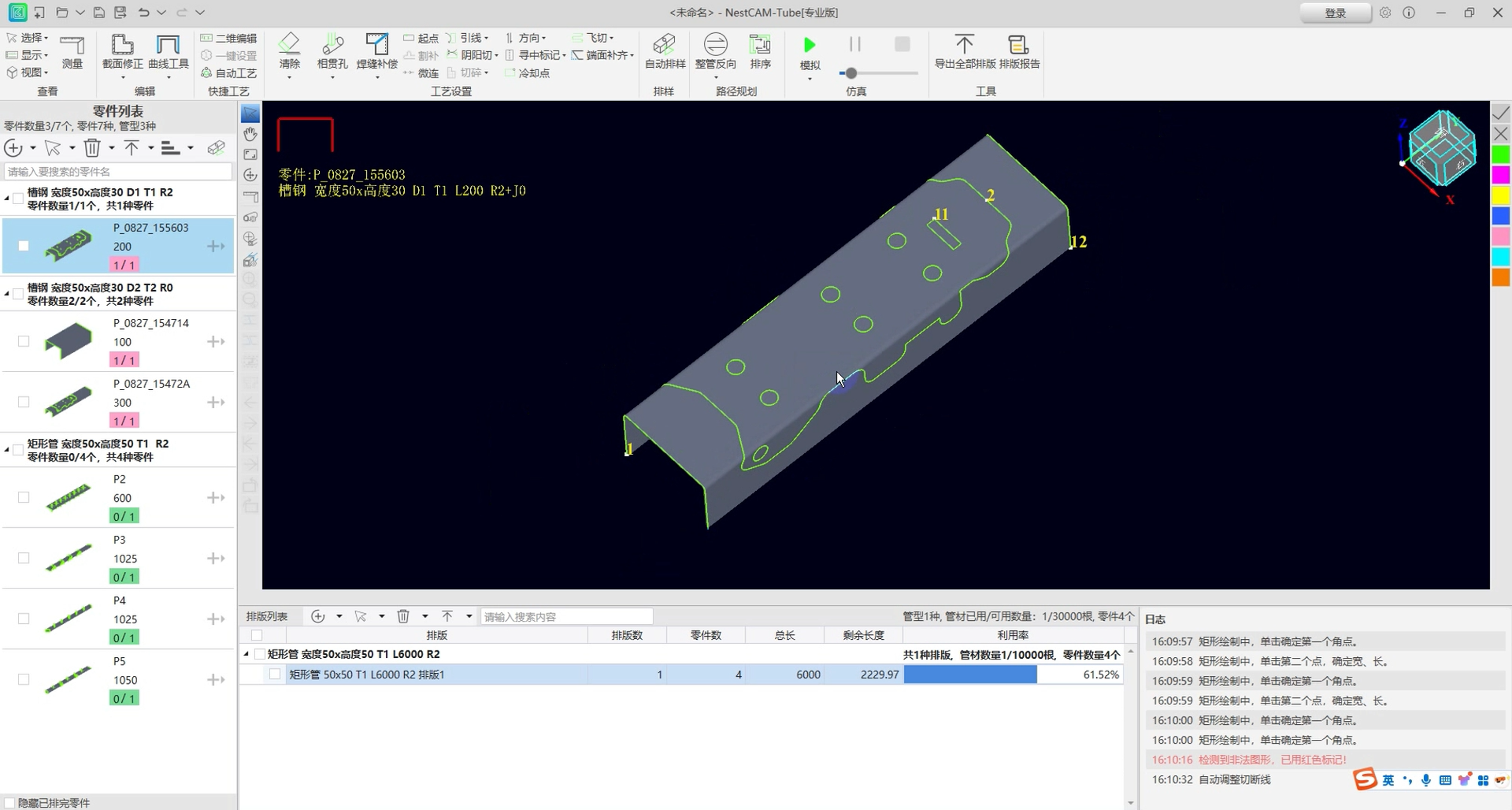
Task: Click 微连 micro joint option
Action: click(421, 73)
